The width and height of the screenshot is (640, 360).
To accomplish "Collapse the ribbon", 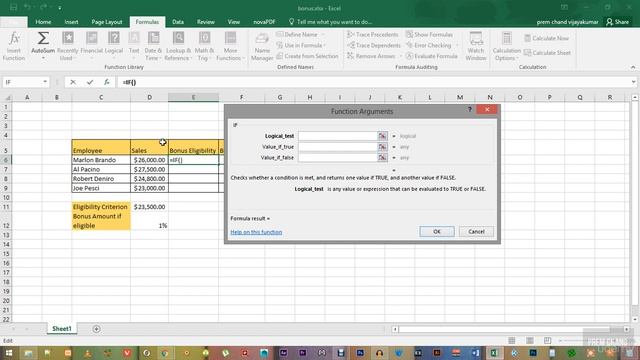I will [633, 67].
